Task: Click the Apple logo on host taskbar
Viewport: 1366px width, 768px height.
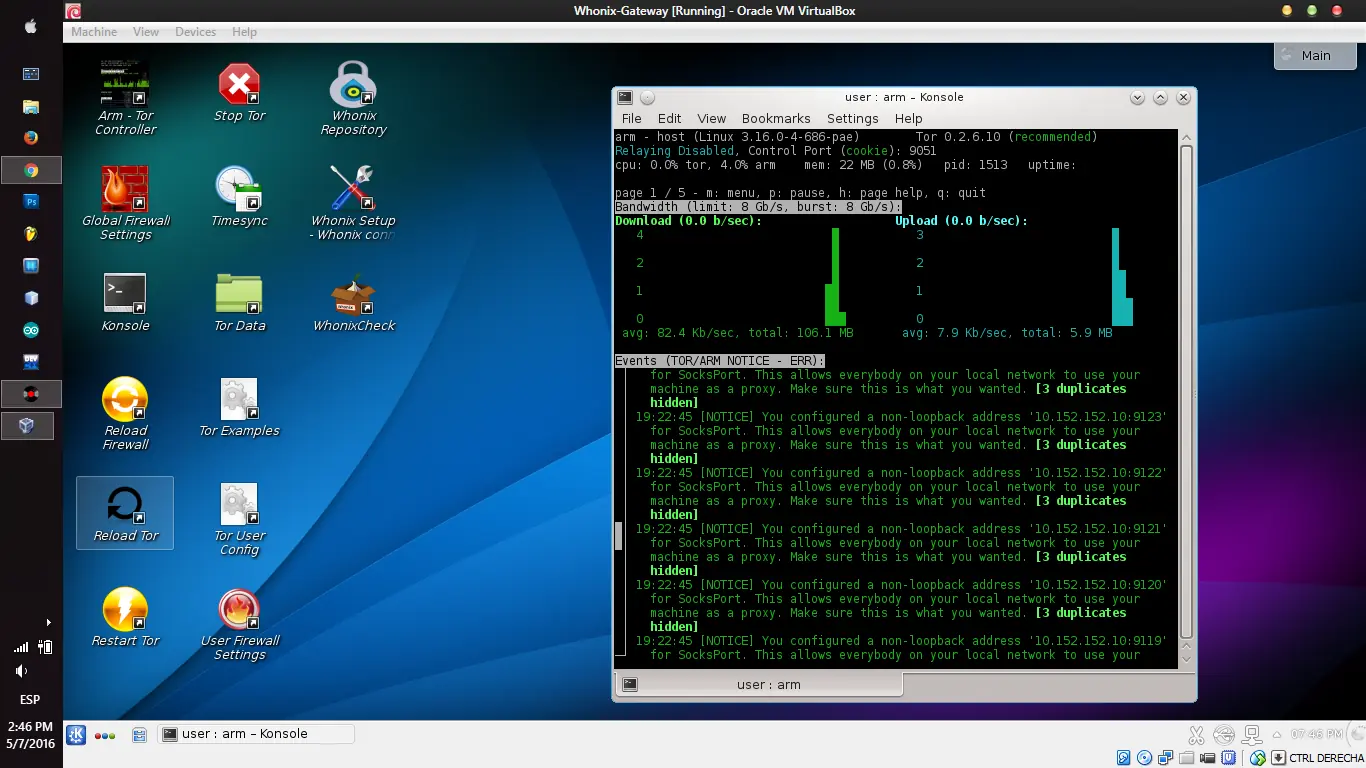Action: pos(30,27)
